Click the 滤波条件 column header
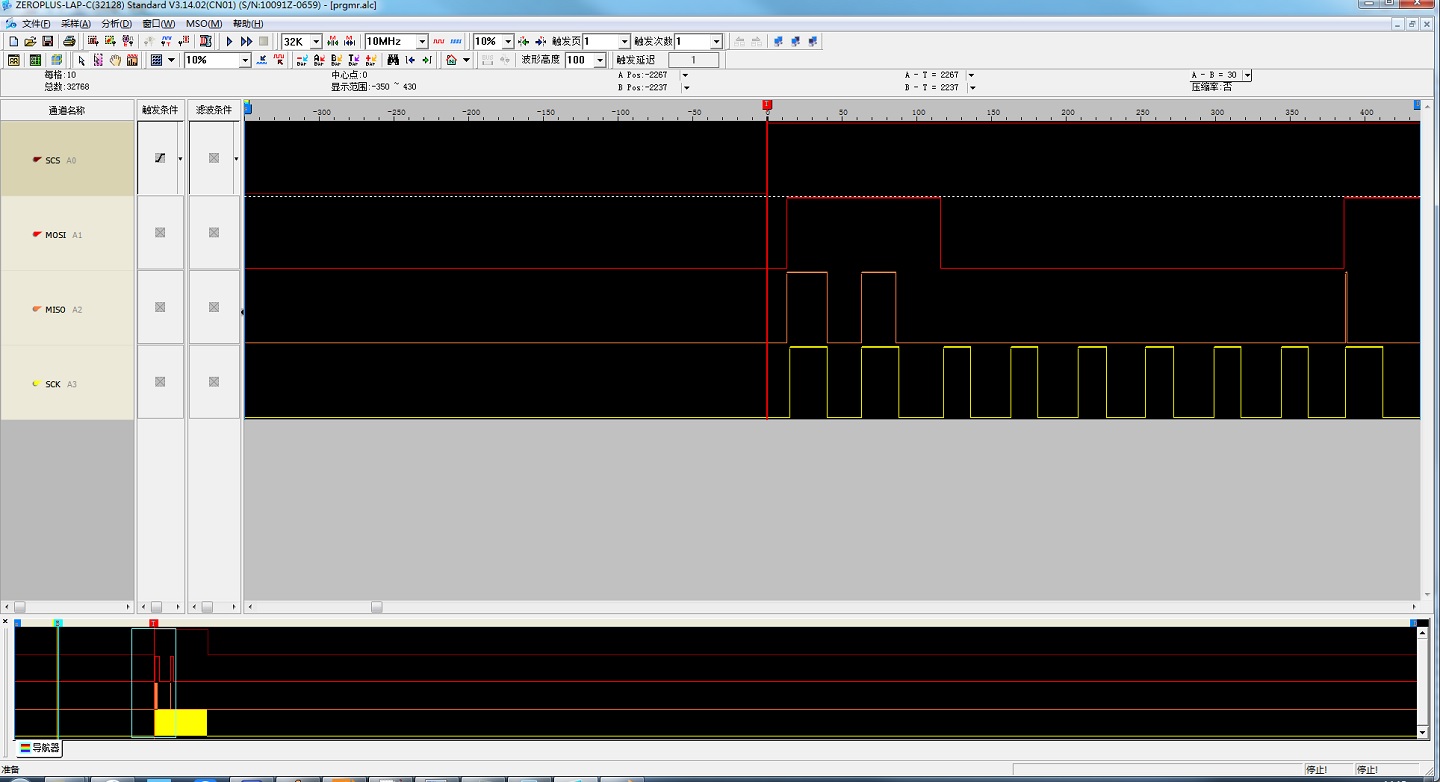1440x782 pixels. tap(214, 110)
